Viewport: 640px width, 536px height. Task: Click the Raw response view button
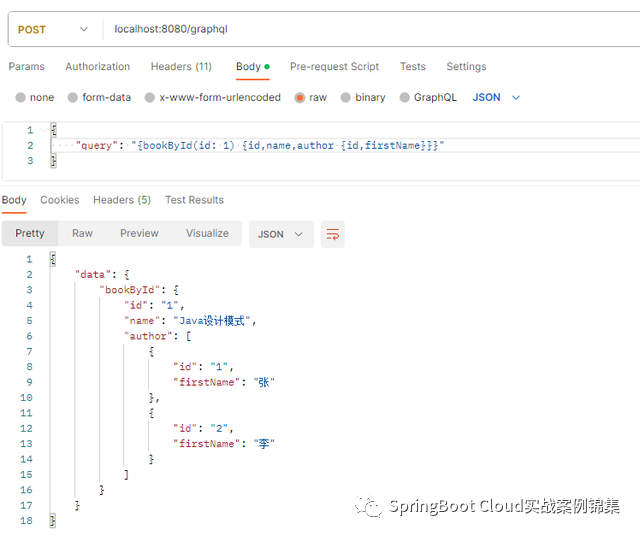pyautogui.click(x=82, y=233)
